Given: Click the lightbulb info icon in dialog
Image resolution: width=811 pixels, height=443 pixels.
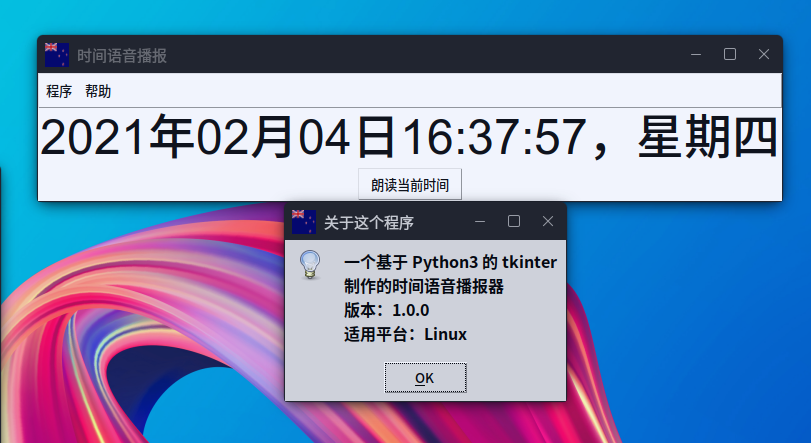Looking at the screenshot, I should [x=310, y=265].
